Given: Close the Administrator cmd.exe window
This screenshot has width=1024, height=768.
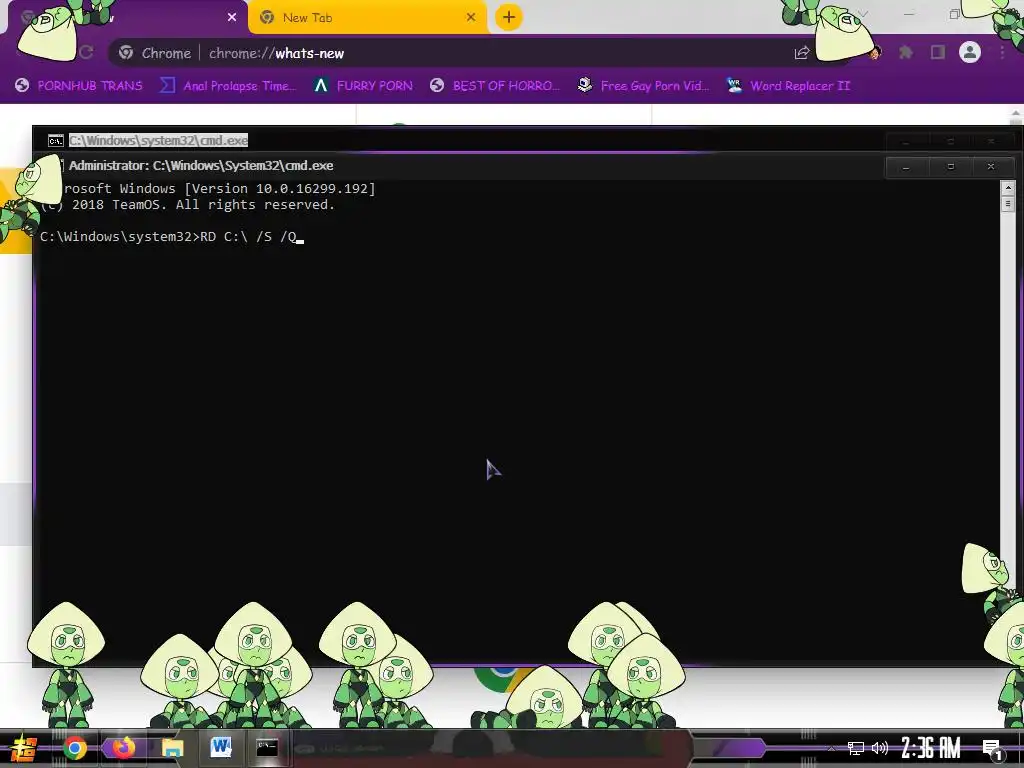Looking at the screenshot, I should click(991, 167).
